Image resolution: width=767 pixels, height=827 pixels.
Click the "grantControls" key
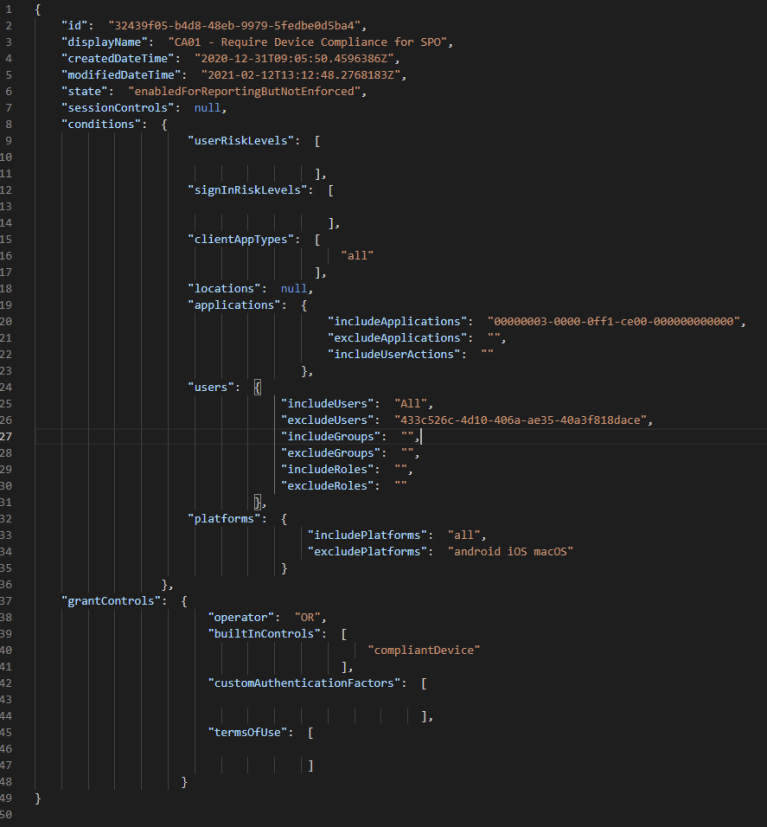coord(110,601)
